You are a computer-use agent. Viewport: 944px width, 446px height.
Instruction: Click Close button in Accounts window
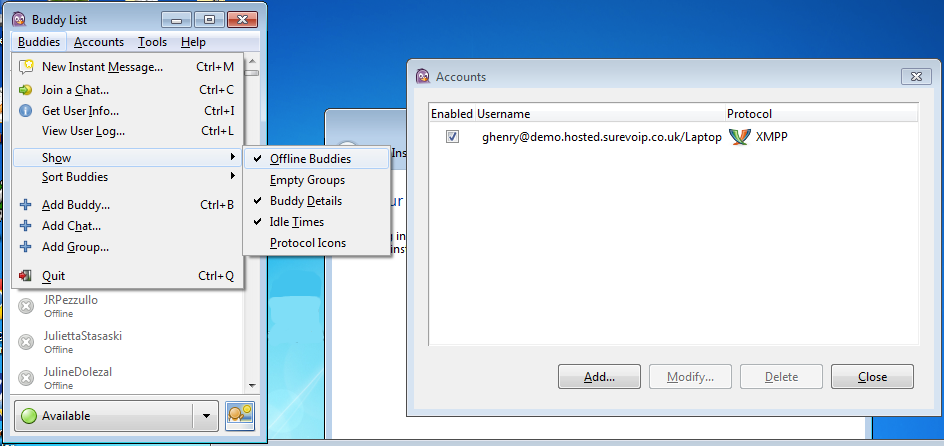(872, 377)
